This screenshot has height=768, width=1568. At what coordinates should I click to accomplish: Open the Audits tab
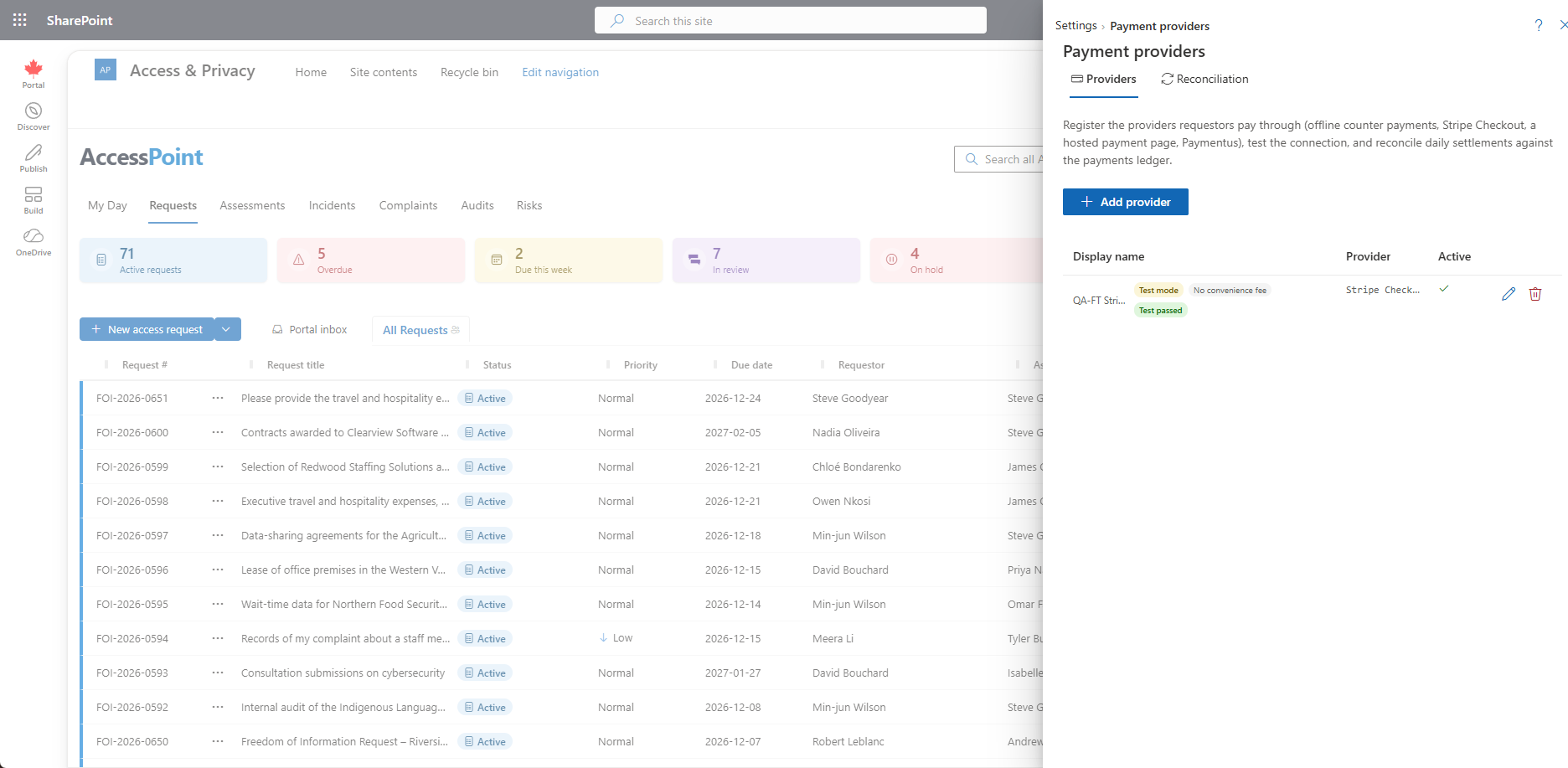(477, 205)
